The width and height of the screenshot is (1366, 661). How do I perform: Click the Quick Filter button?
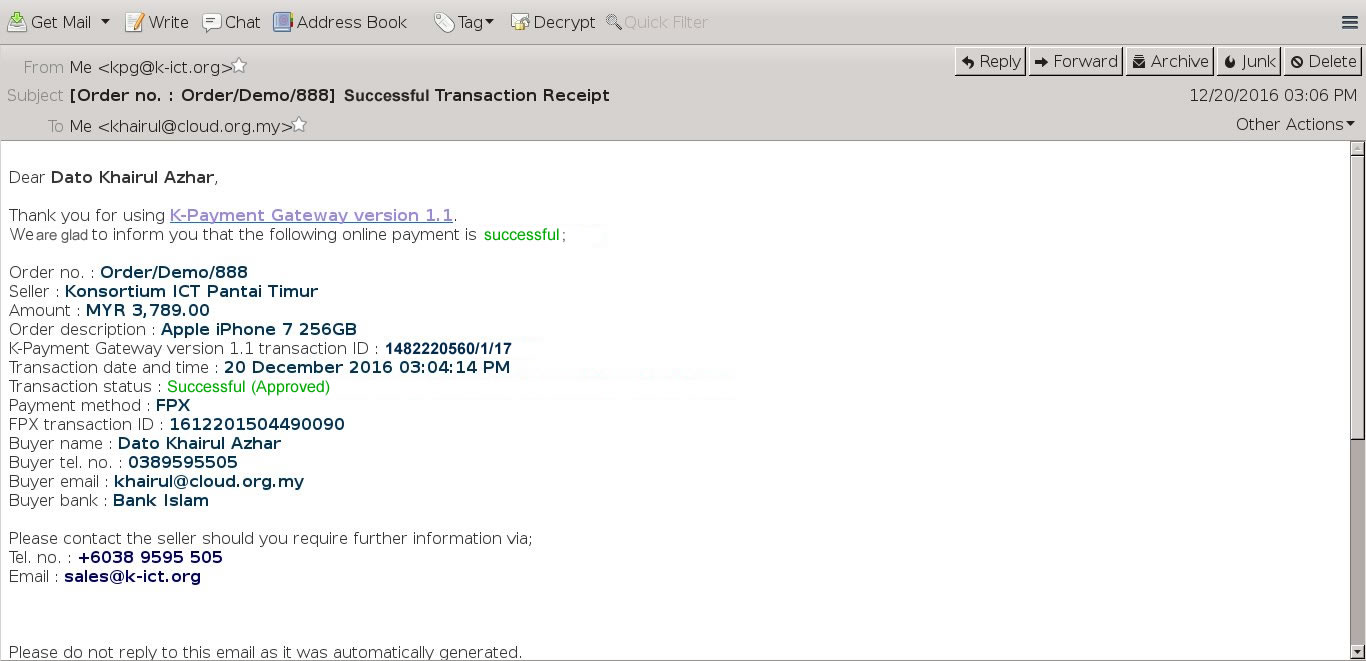click(x=657, y=22)
